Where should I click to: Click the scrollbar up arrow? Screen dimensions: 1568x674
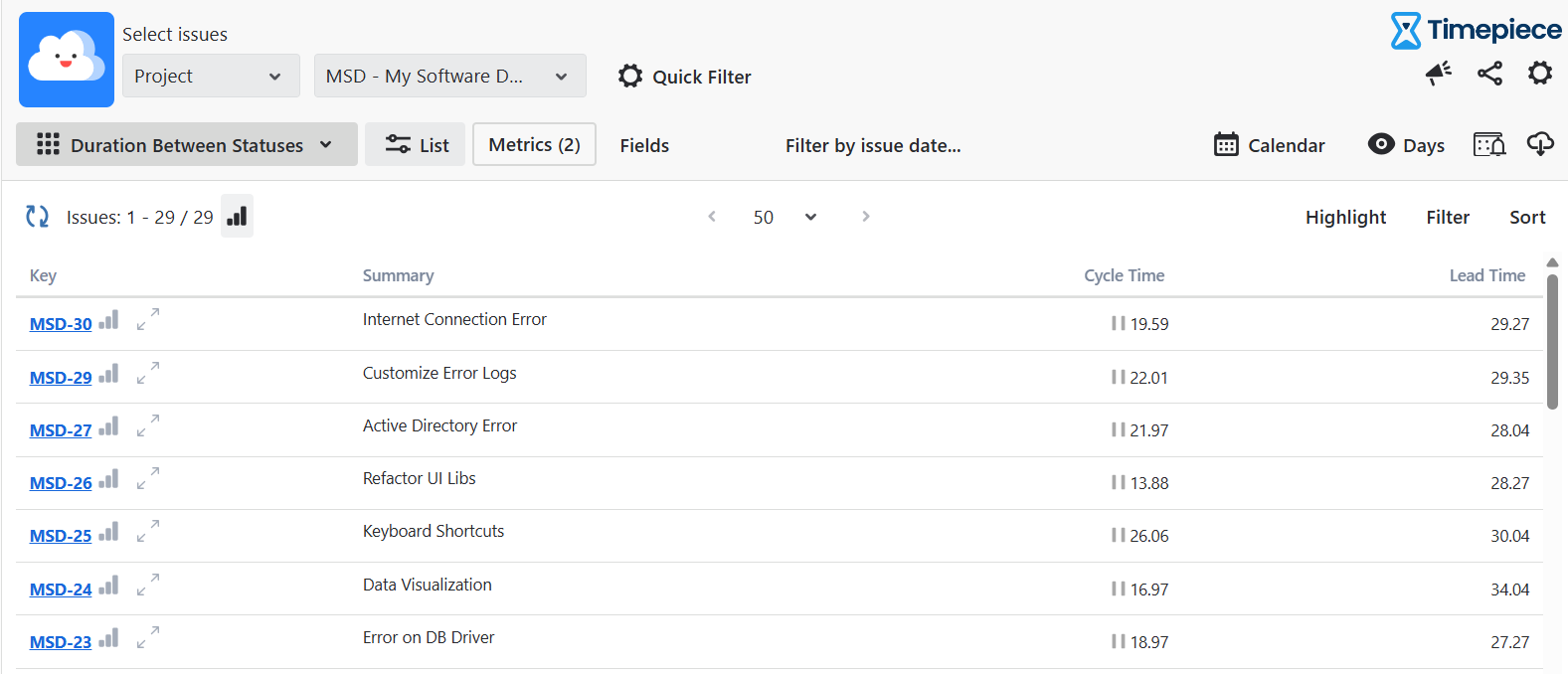coord(1552,262)
